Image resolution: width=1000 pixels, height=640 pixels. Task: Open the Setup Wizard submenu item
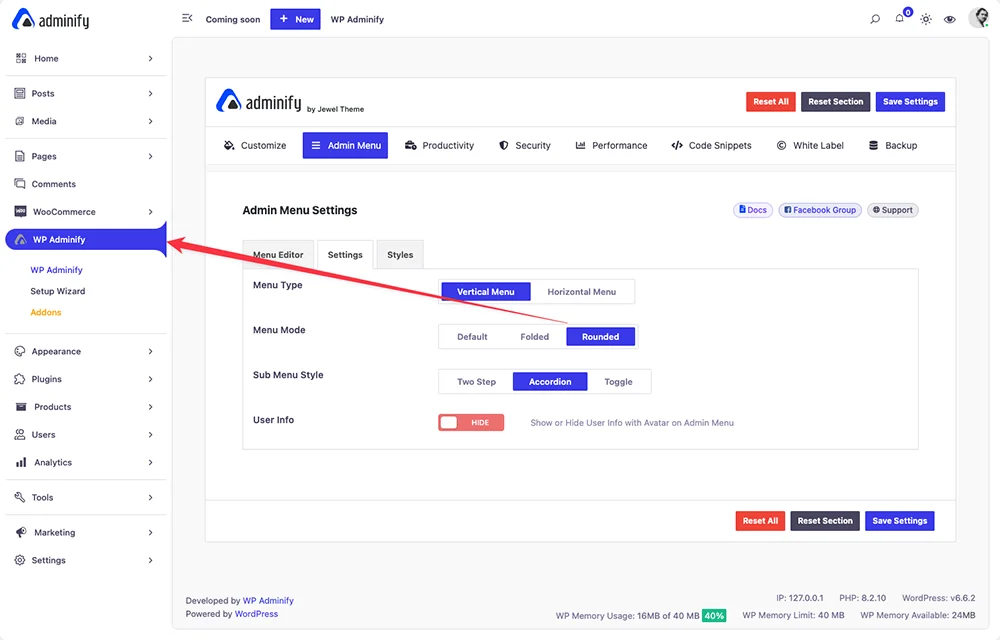tap(57, 291)
